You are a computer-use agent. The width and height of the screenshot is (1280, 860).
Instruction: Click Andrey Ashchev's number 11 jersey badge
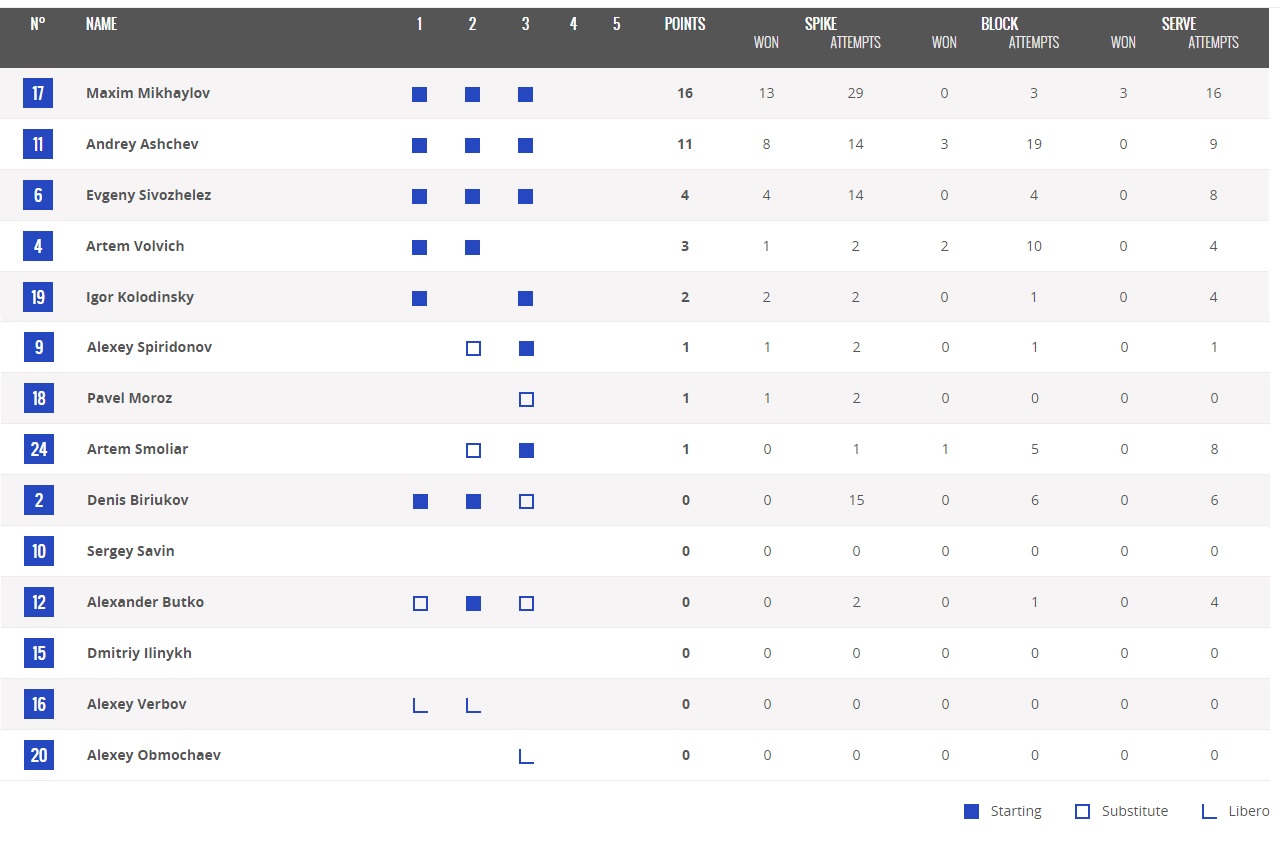[x=38, y=144]
